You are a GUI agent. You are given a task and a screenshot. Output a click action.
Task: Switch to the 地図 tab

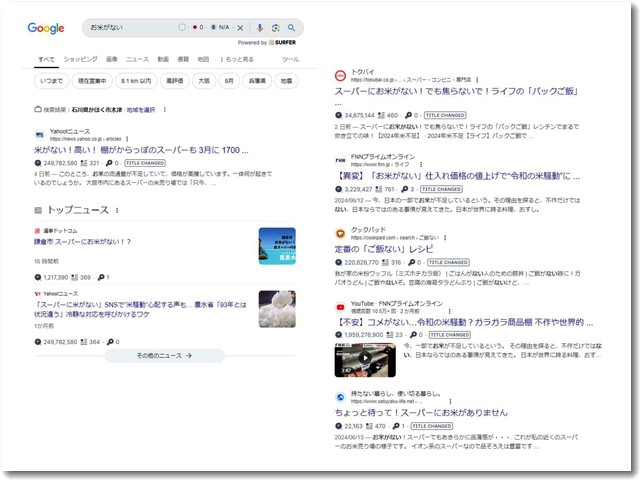[203, 59]
